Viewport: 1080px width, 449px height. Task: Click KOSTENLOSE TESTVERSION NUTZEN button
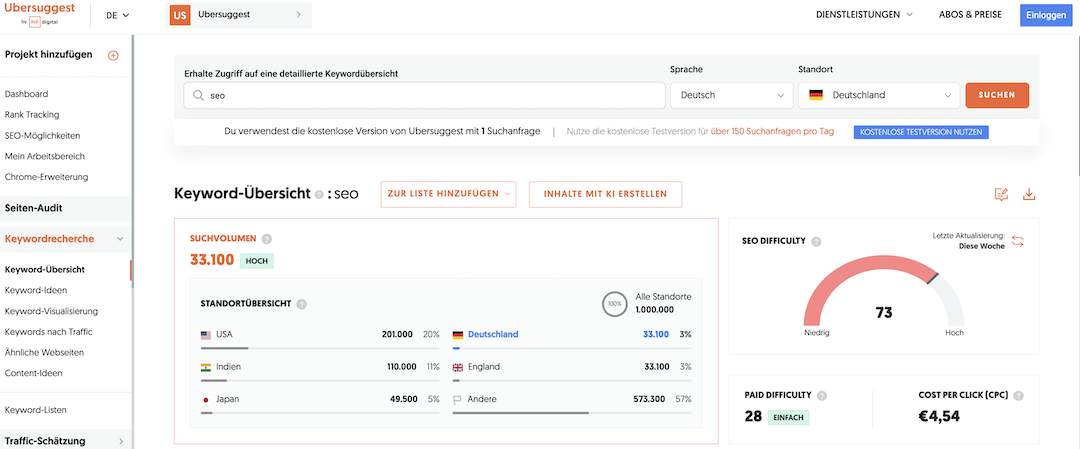[921, 132]
